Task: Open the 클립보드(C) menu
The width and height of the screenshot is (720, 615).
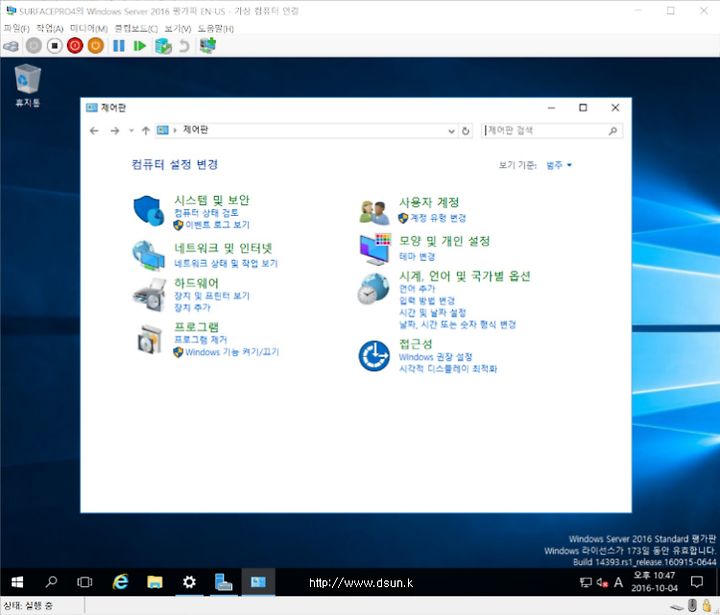Action: click(136, 28)
